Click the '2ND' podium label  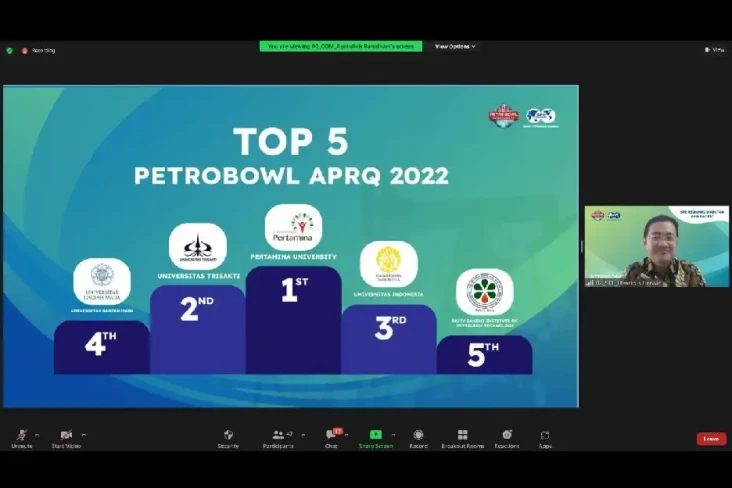(197, 308)
